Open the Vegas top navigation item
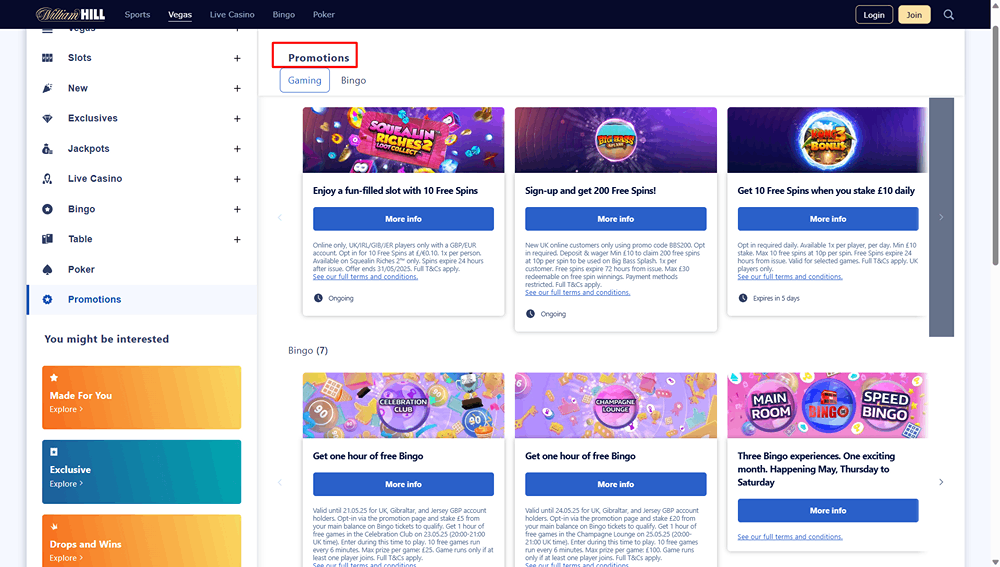This screenshot has width=1000, height=567. [x=180, y=14]
